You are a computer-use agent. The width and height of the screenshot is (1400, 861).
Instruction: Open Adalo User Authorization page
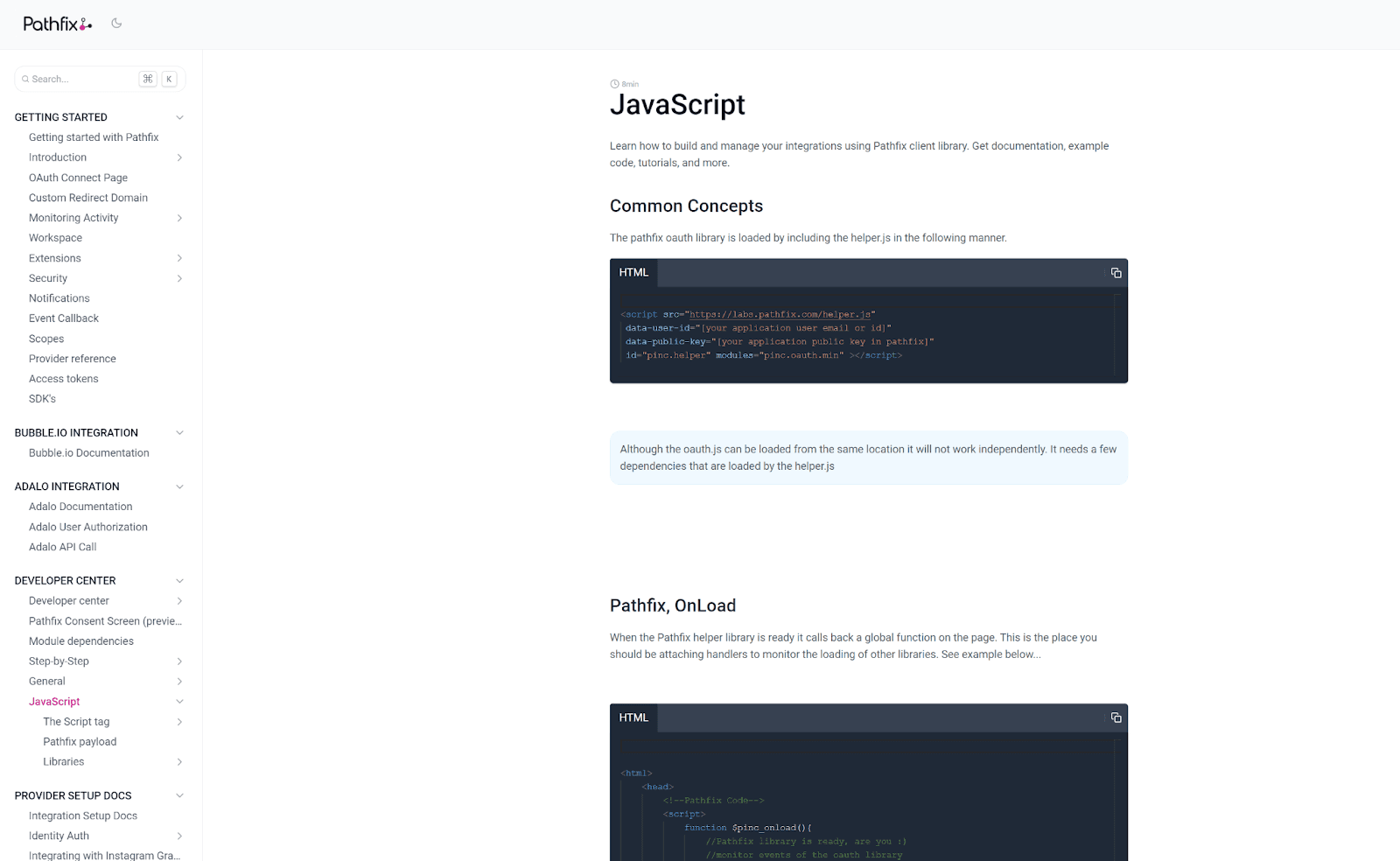tap(87, 527)
